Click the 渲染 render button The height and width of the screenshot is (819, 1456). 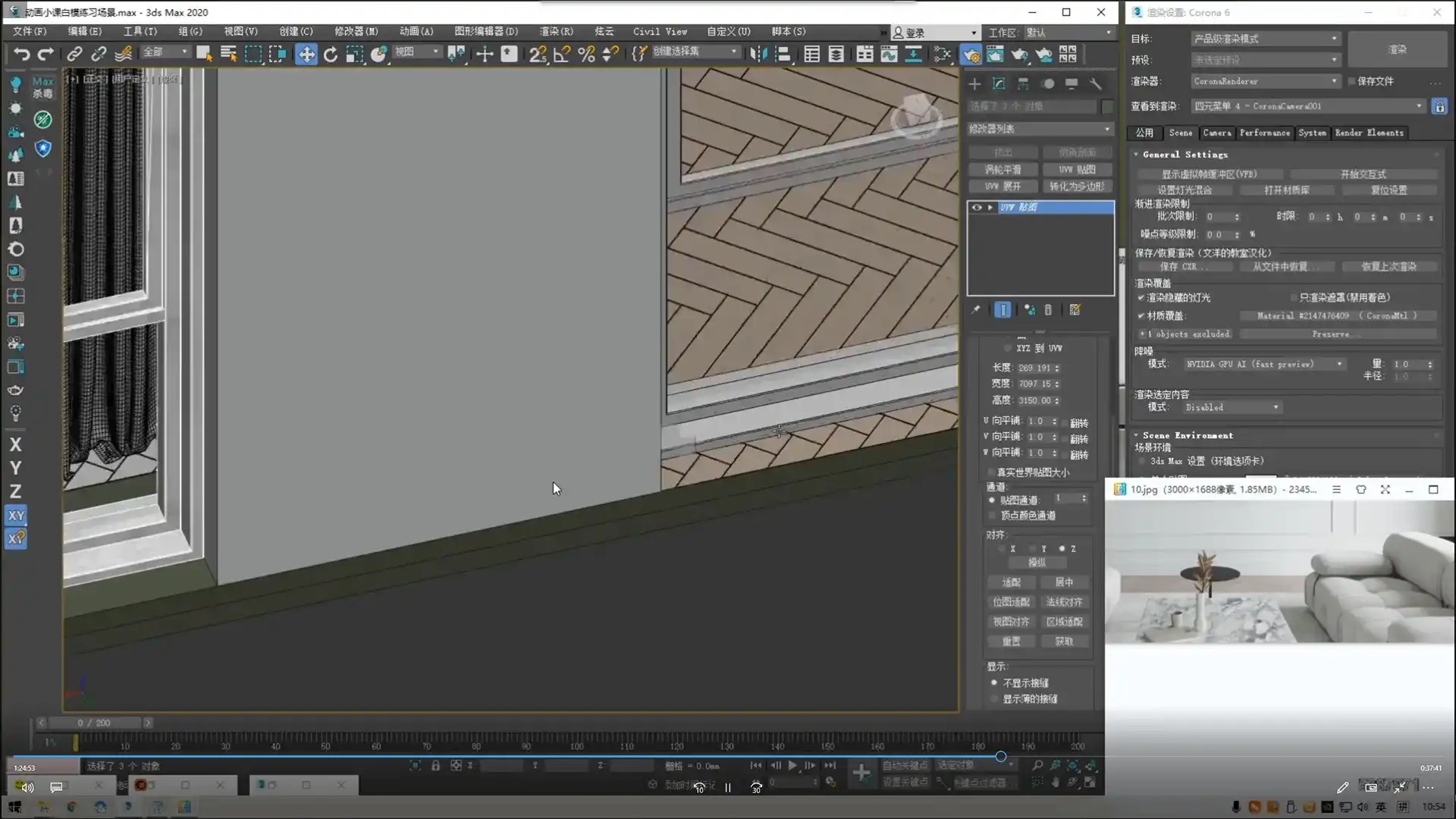pyautogui.click(x=1397, y=49)
